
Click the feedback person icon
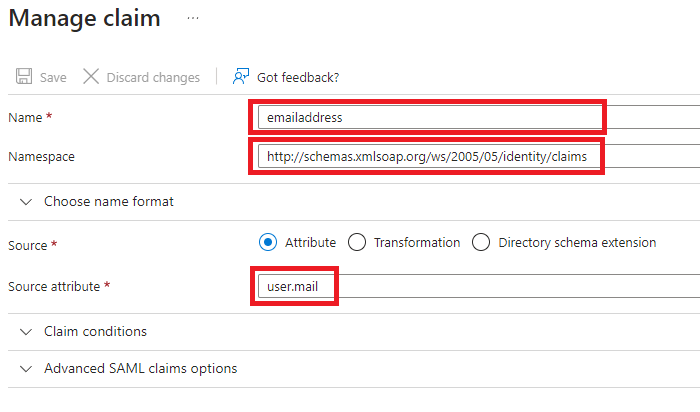click(x=240, y=77)
